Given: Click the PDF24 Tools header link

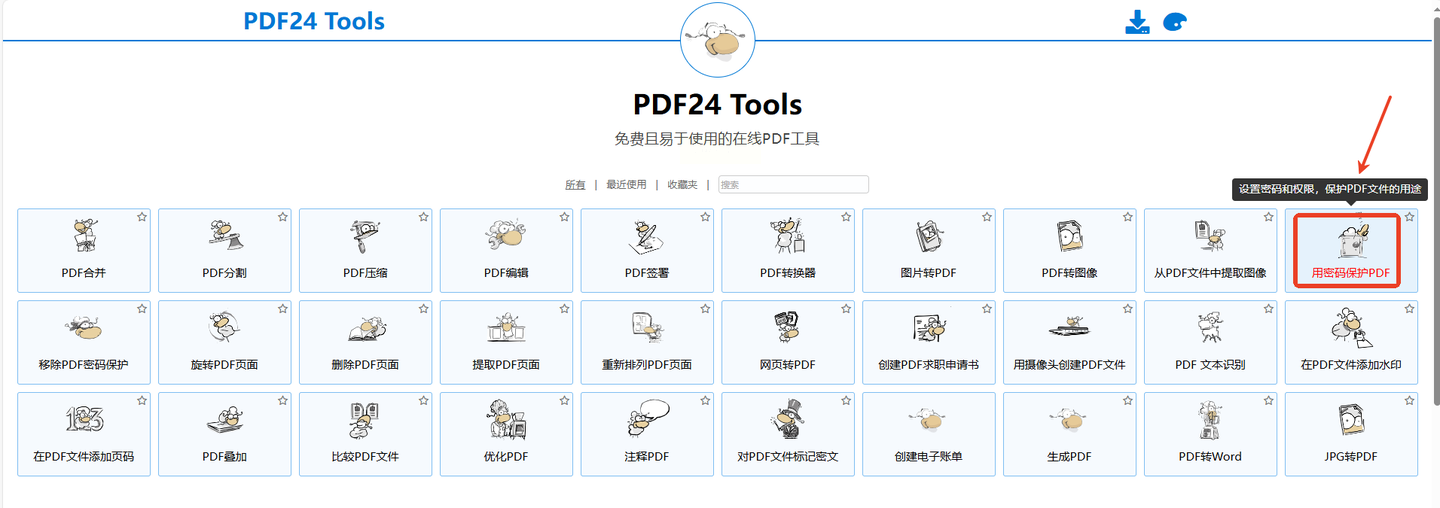Looking at the screenshot, I should click(314, 21).
